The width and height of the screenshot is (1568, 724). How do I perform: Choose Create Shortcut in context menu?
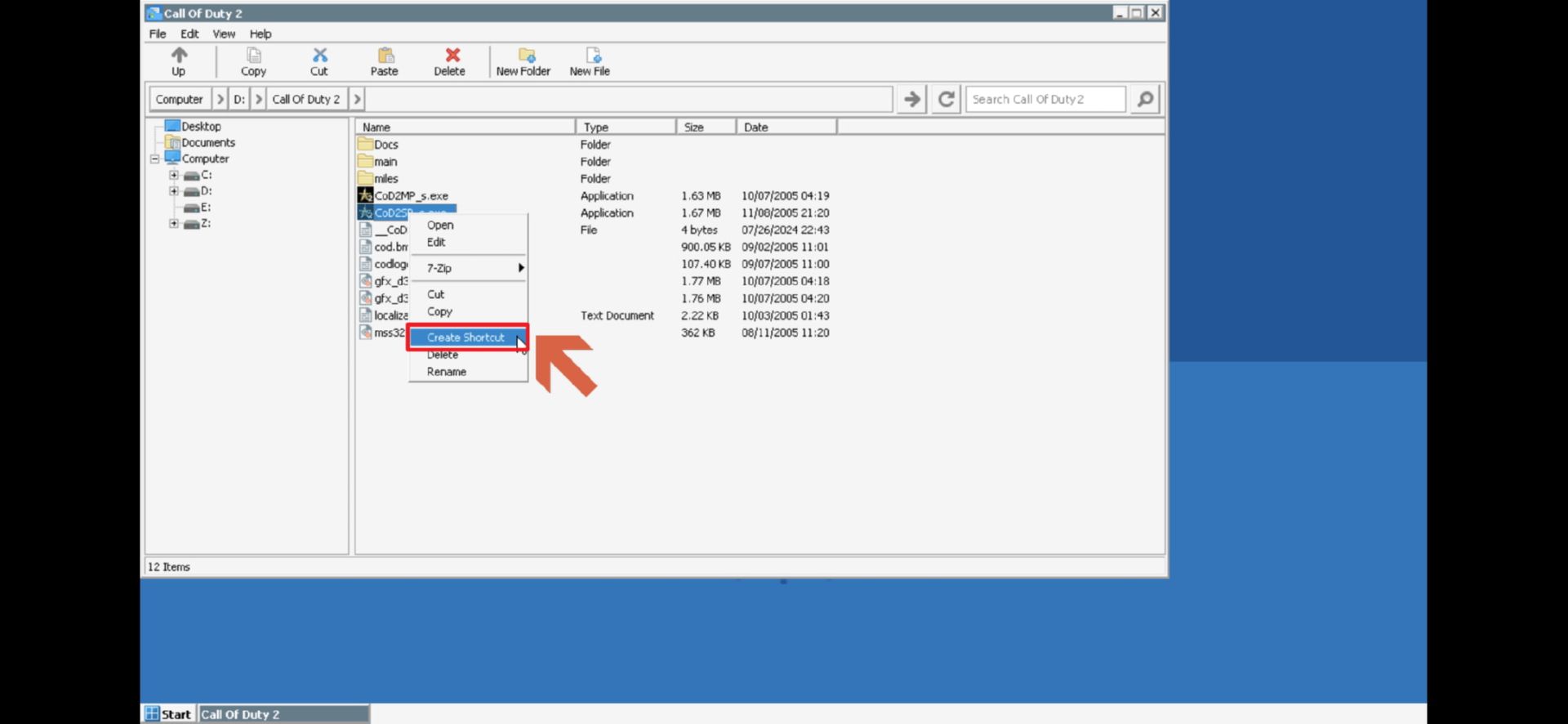[468, 337]
